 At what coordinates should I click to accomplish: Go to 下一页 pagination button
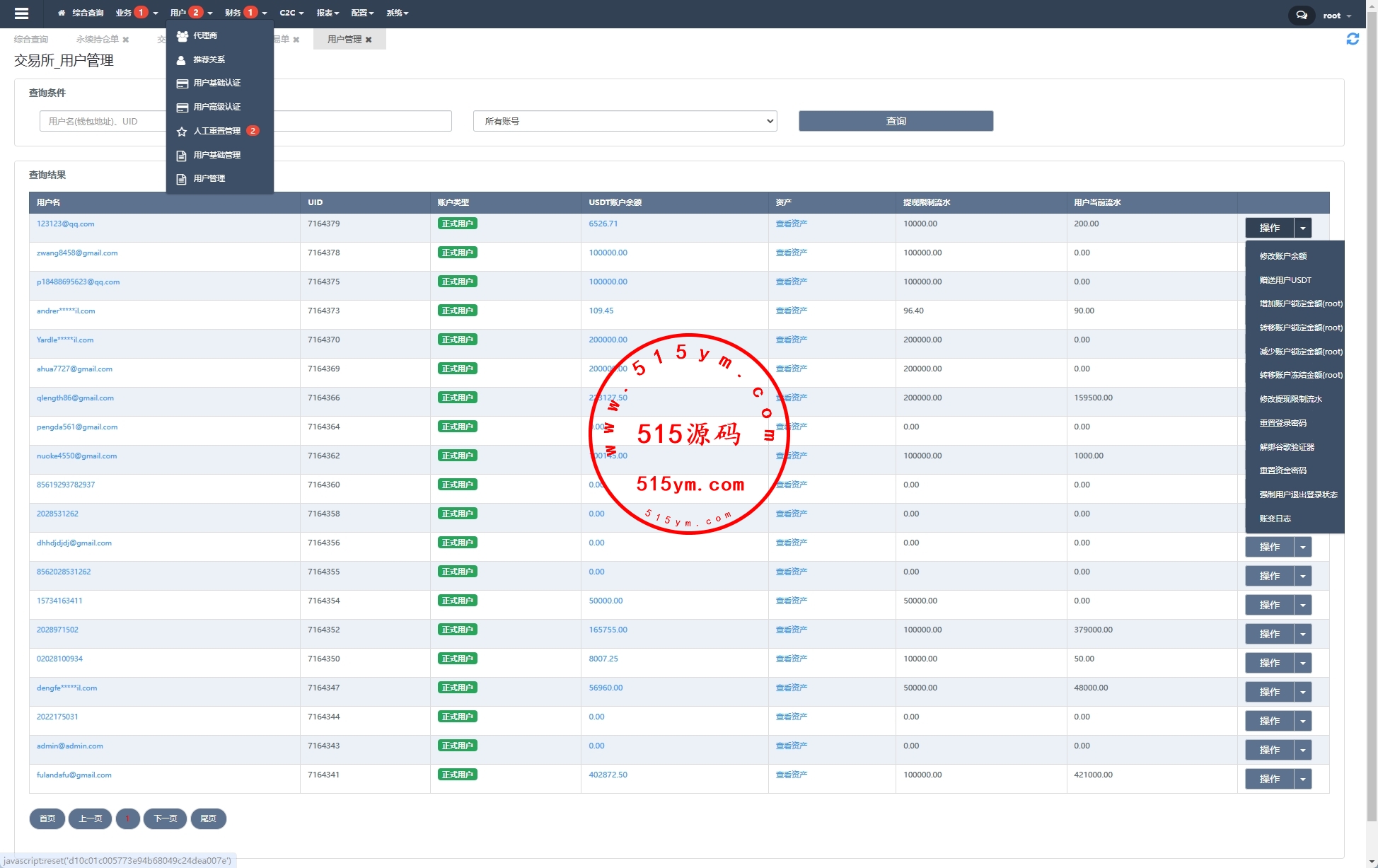165,819
